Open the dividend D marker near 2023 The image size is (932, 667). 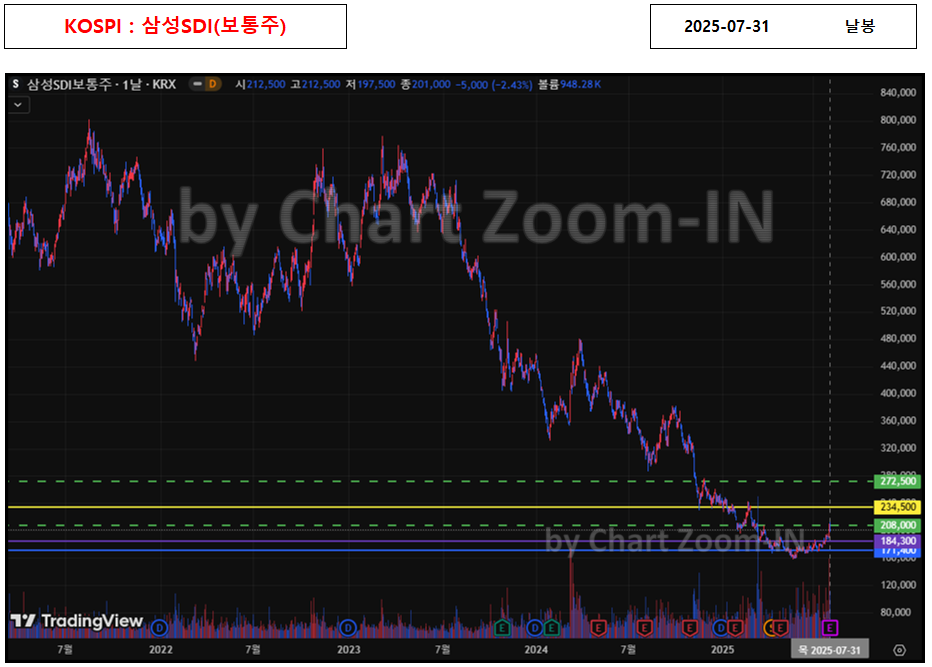click(x=348, y=627)
